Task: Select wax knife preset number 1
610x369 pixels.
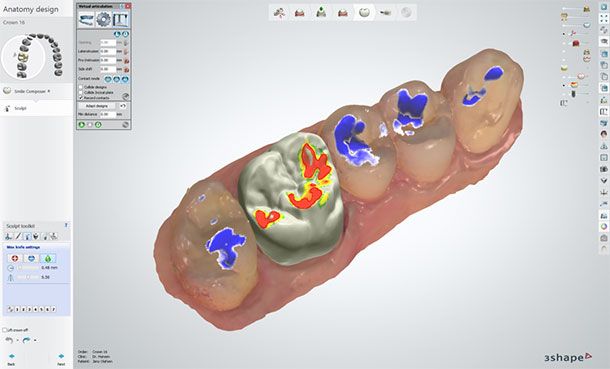Action: click(18, 310)
